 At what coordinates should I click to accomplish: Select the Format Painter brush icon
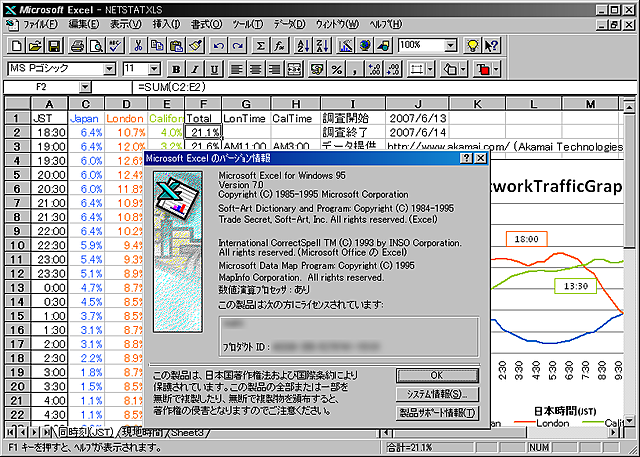tap(195, 46)
